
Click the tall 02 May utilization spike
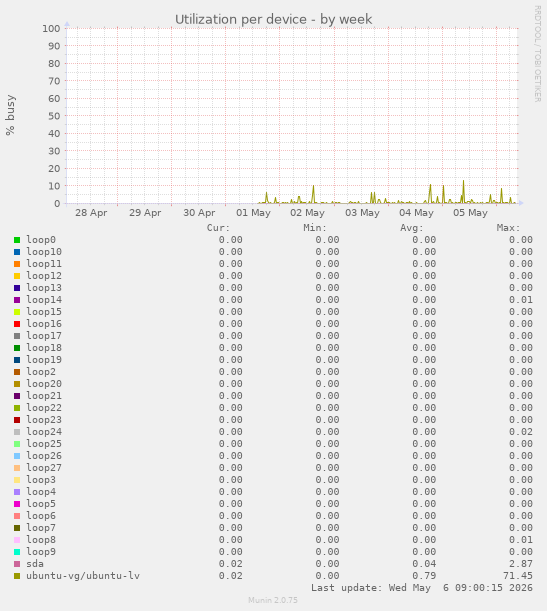click(313, 194)
